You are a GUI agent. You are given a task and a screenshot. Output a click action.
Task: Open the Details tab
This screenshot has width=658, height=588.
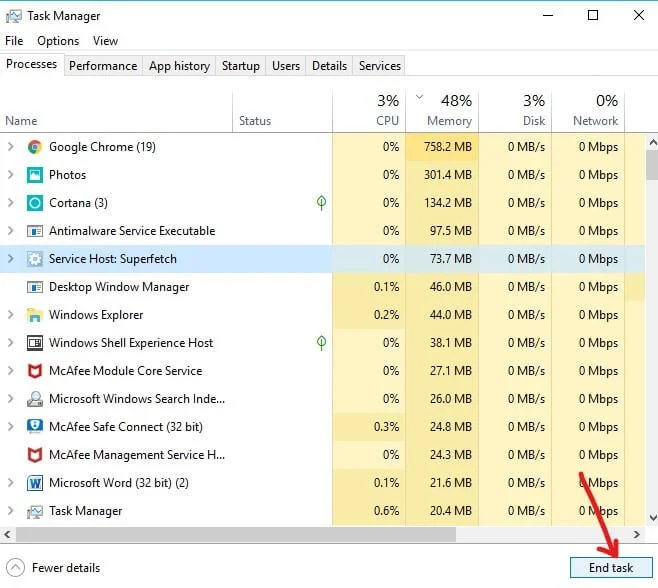pos(329,66)
